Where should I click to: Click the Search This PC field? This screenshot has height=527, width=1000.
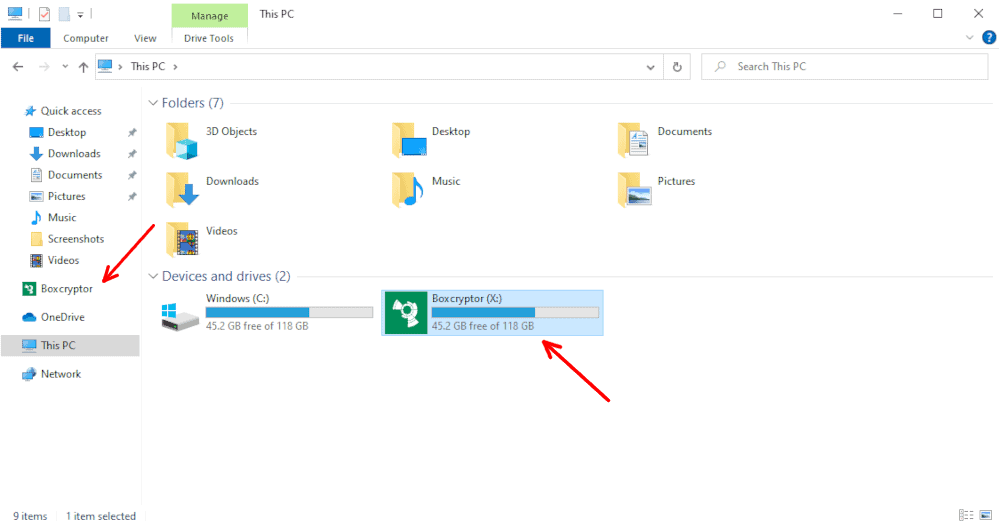coord(844,66)
